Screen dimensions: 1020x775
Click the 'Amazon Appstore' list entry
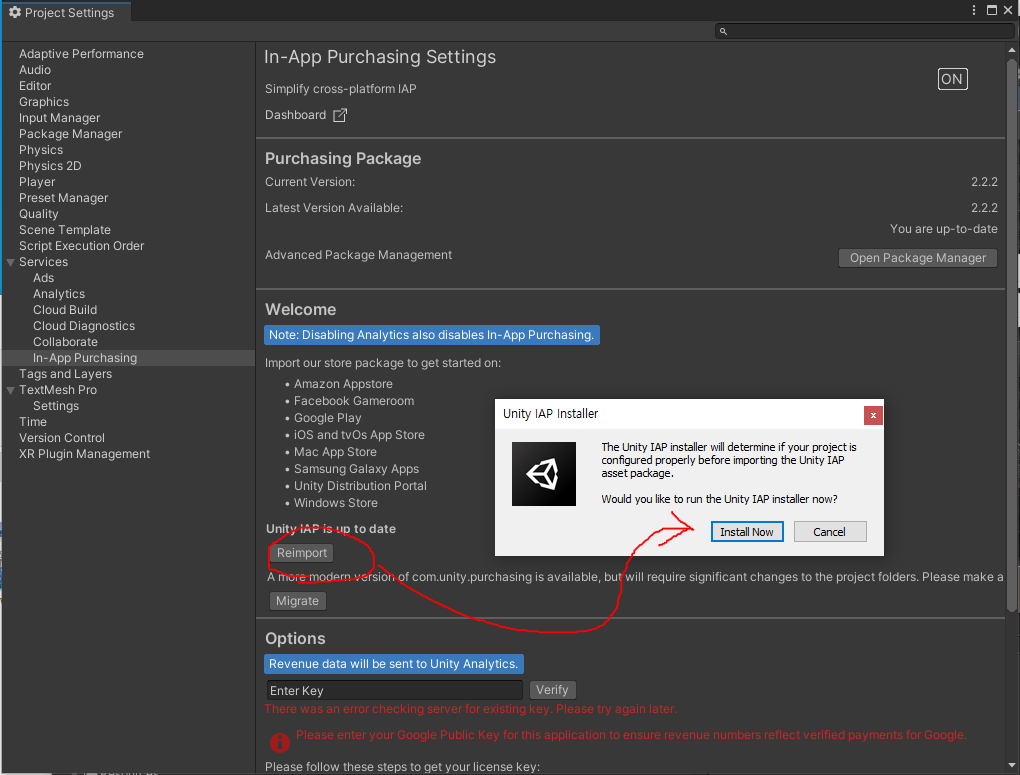343,384
